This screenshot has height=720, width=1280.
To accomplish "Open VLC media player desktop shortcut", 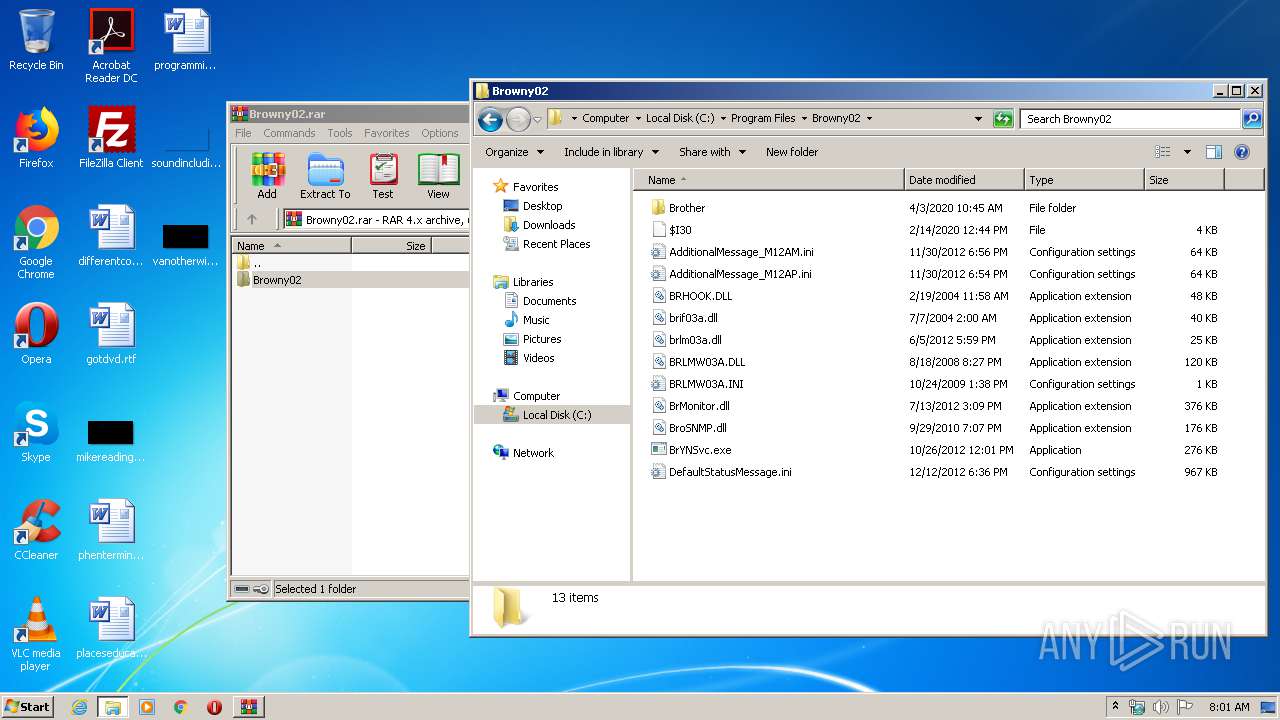I will [36, 635].
